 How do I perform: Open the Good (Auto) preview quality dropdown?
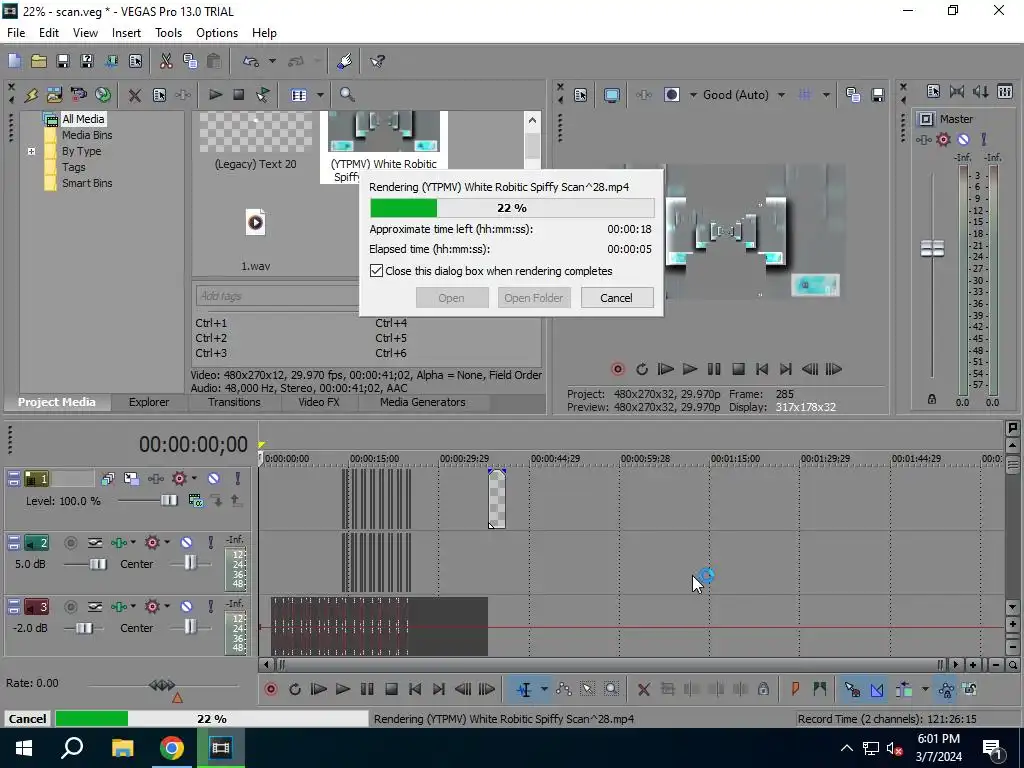tap(781, 95)
